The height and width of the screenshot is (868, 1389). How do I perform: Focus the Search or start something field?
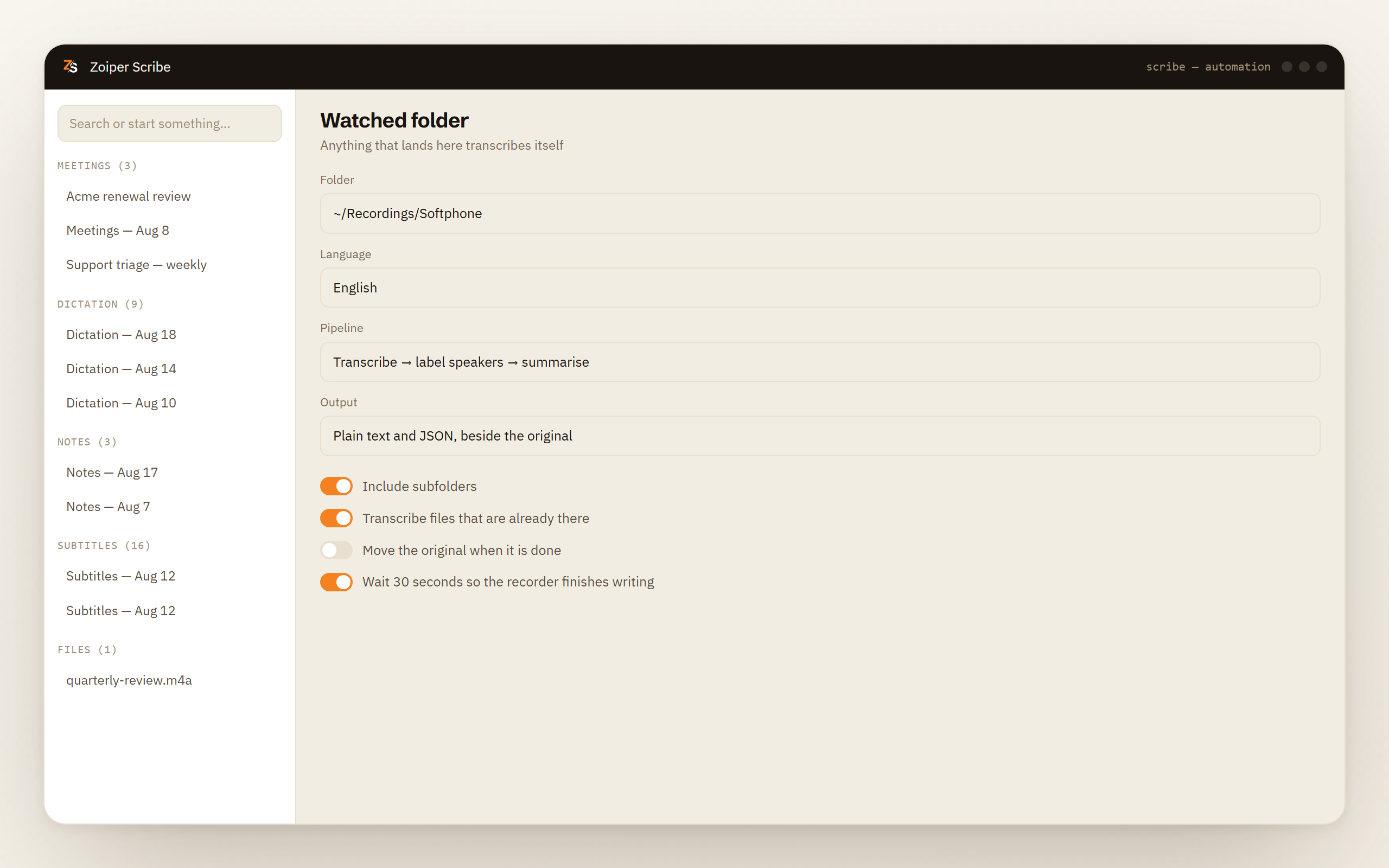point(169,124)
